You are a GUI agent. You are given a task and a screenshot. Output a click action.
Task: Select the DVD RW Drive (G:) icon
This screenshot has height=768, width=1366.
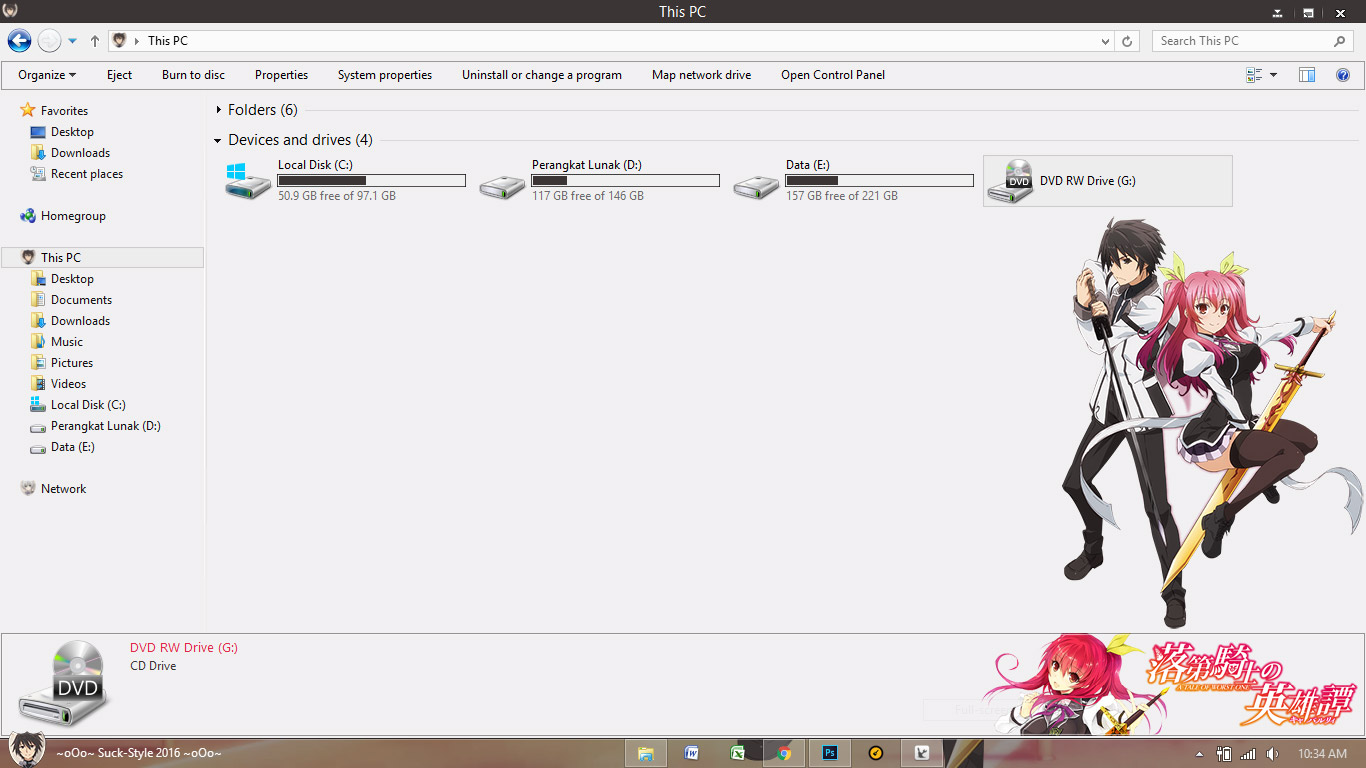click(1010, 181)
